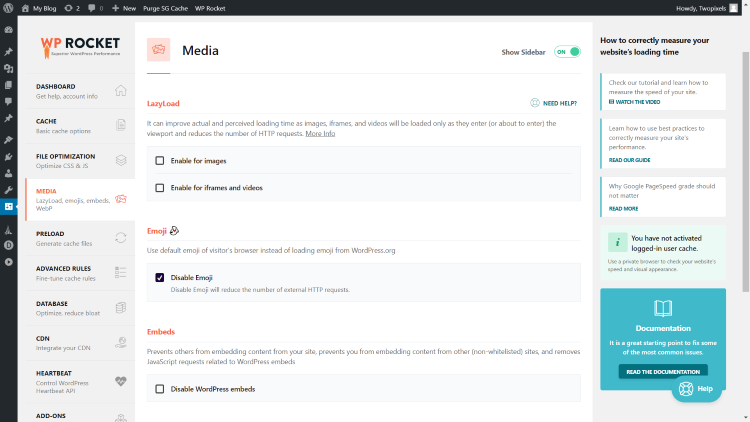Click the page vertical scrollbar
The width and height of the screenshot is (750, 422).
(x=746, y=172)
